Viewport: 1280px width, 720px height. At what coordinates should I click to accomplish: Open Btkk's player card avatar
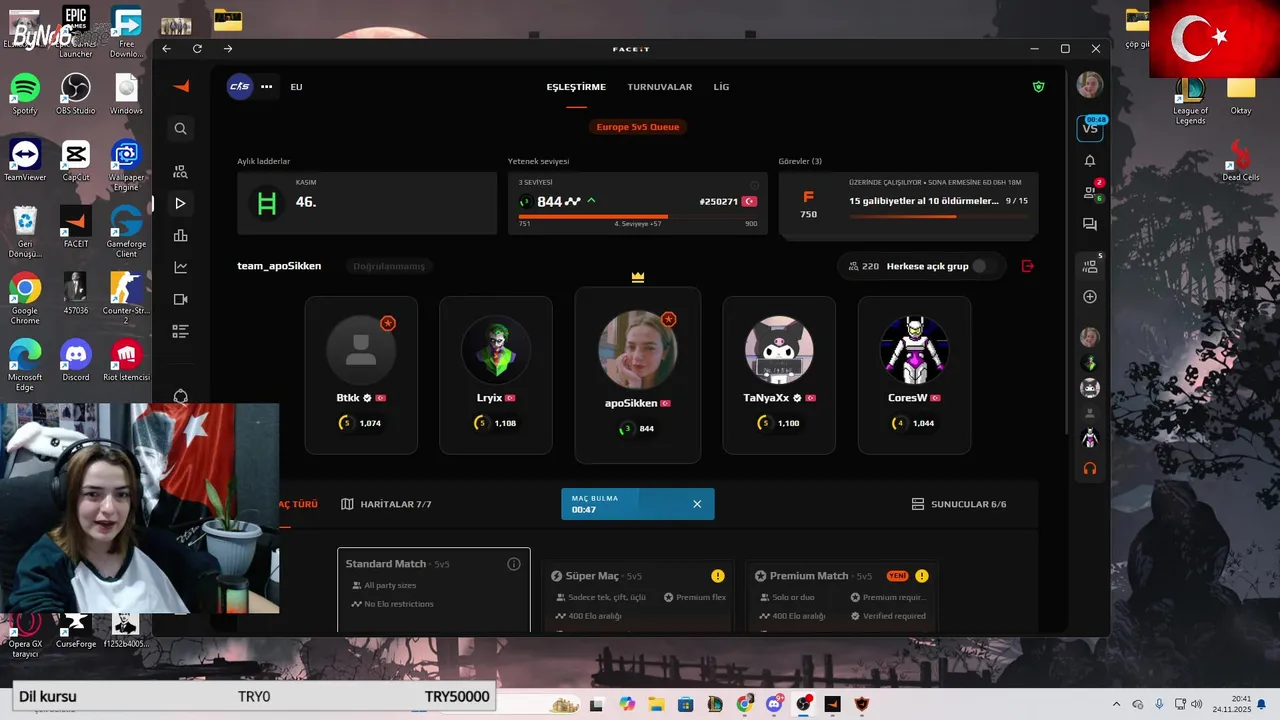tap(361, 350)
